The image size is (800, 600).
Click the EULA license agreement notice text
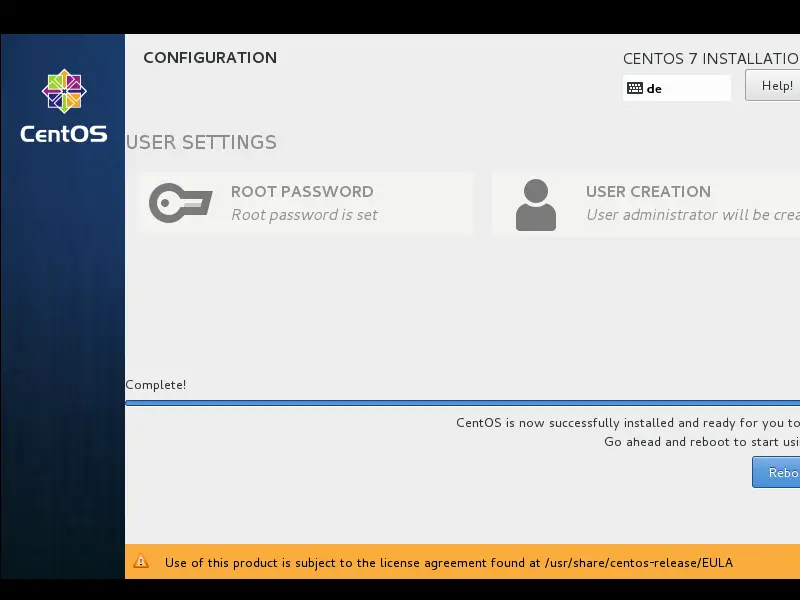pos(449,563)
